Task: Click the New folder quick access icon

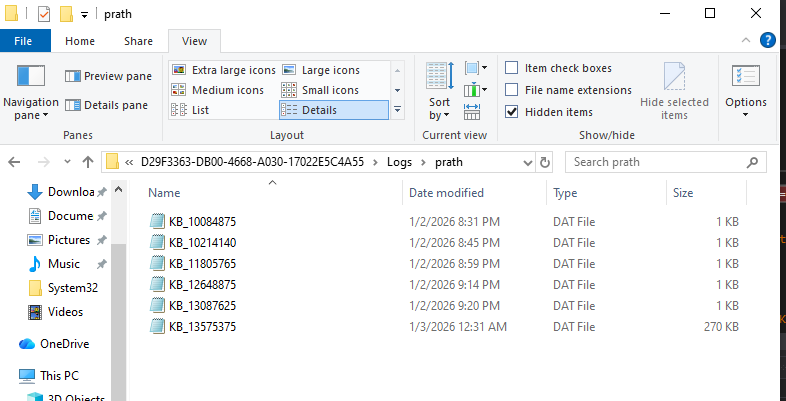Action: [66, 14]
